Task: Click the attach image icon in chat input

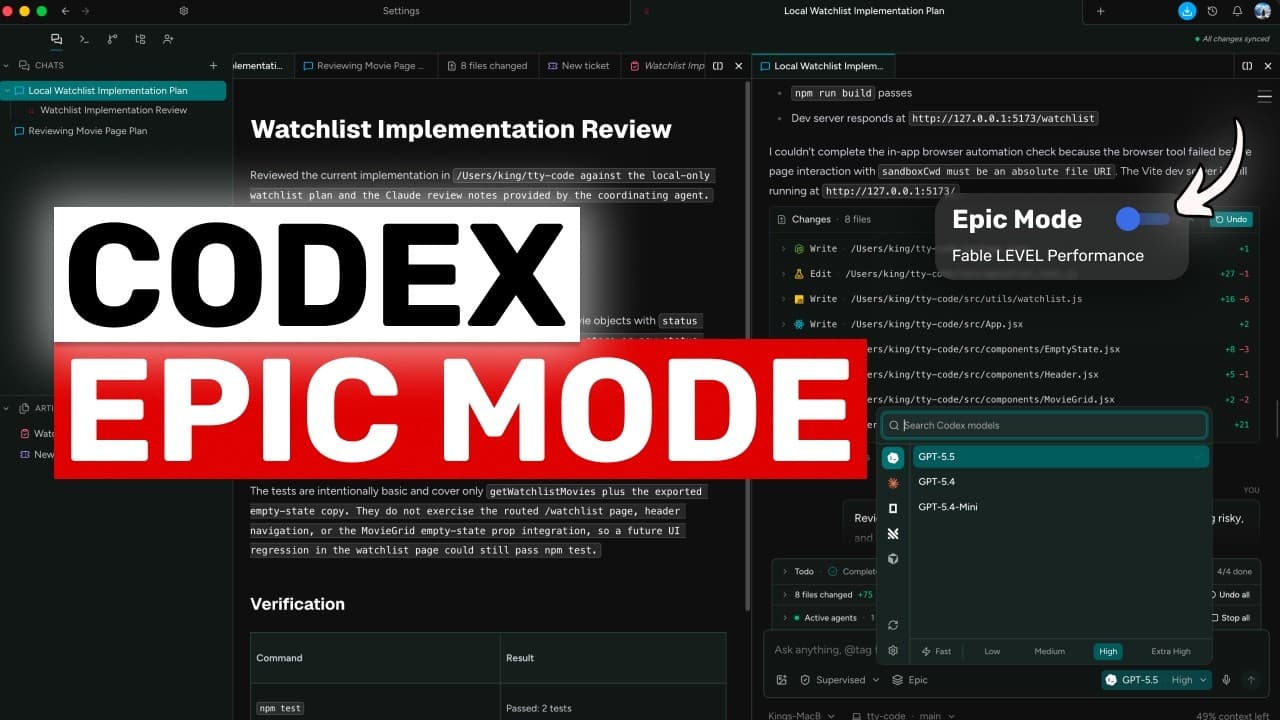Action: point(782,680)
